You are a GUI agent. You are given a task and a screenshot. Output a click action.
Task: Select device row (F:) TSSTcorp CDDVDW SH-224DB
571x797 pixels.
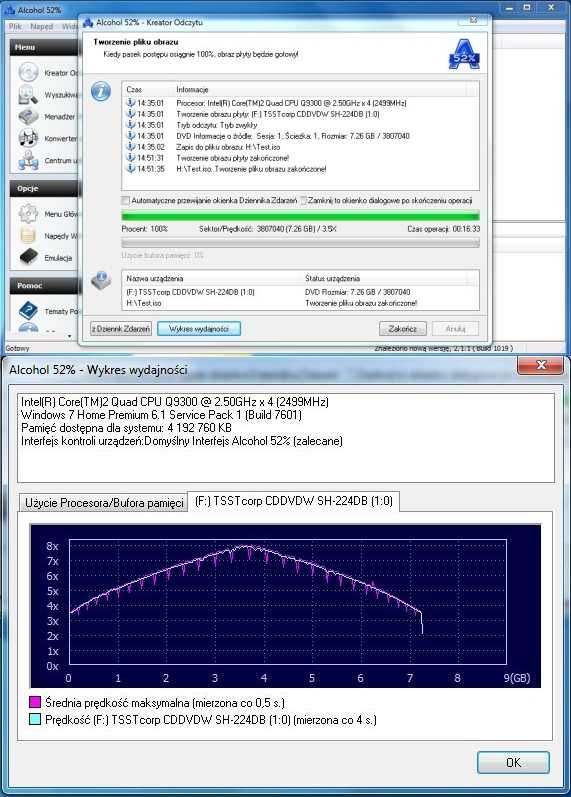(x=300, y=292)
